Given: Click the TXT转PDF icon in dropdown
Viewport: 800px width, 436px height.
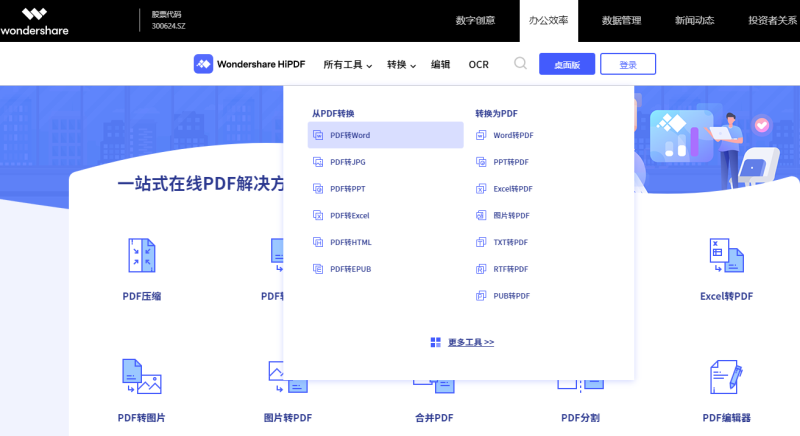Looking at the screenshot, I should pos(481,242).
